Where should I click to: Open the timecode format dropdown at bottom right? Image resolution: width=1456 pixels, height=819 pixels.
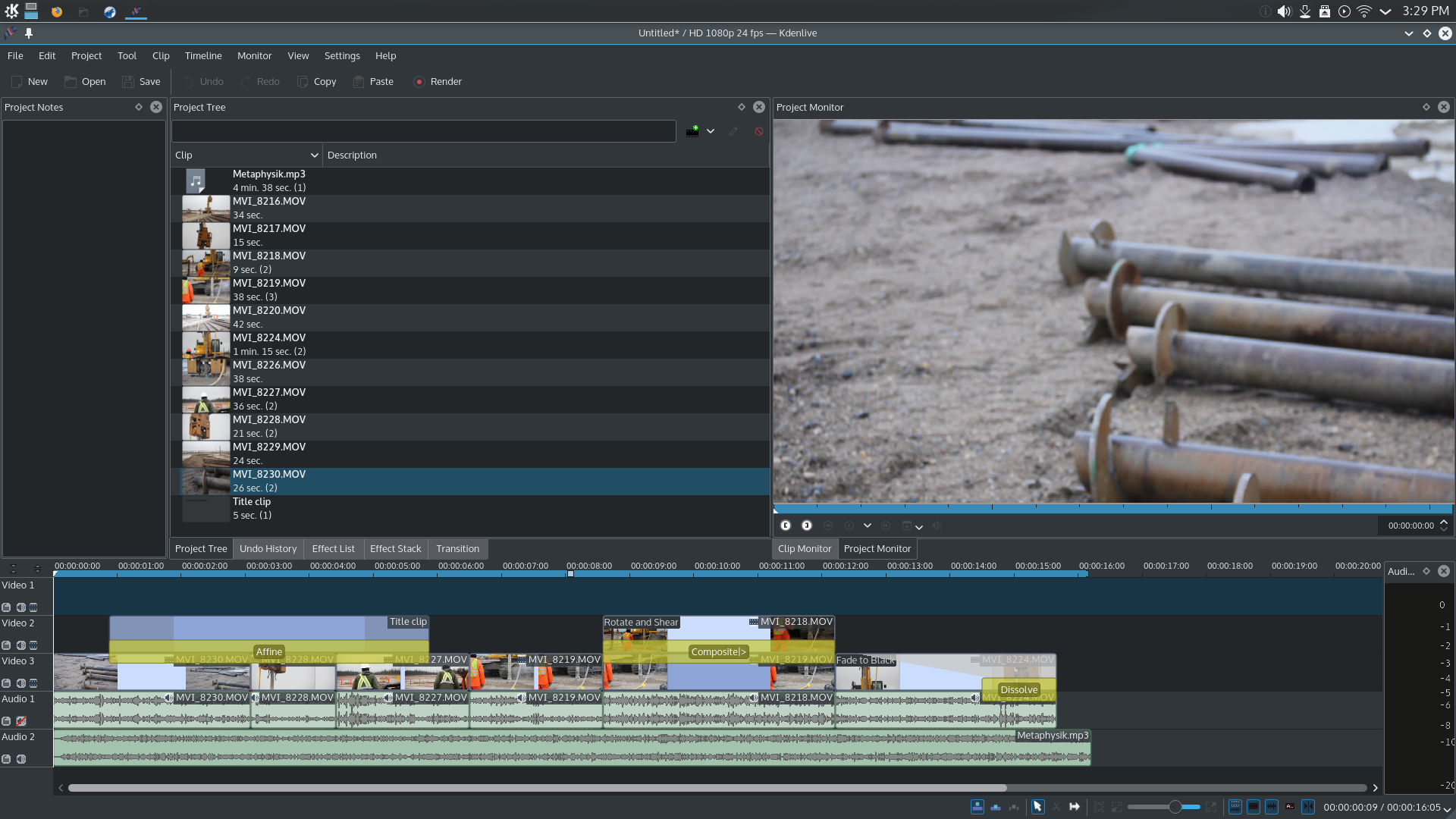(1447, 808)
